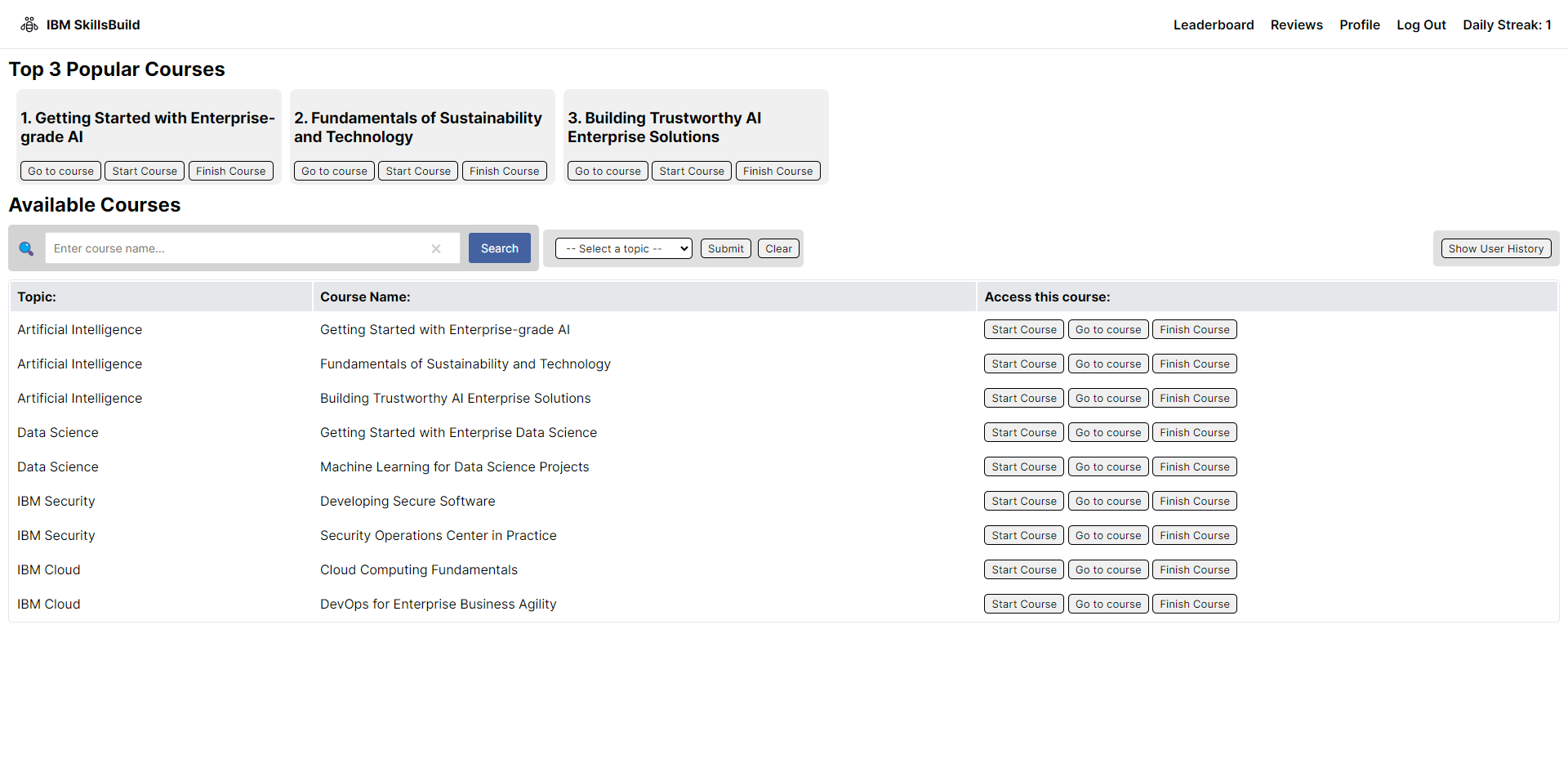
Task: Open the Select a topic dropdown
Action: (x=624, y=248)
